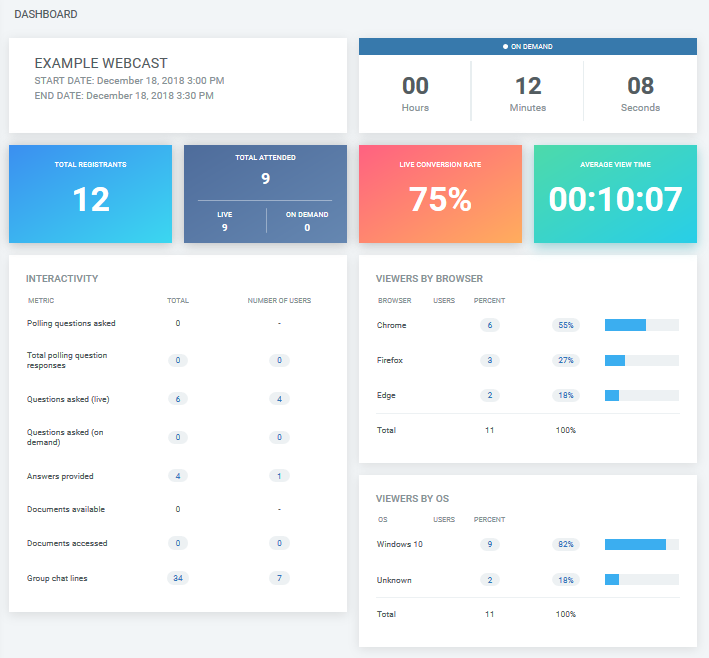Click Firefox 27% percent badge
The image size is (709, 658).
point(566,360)
